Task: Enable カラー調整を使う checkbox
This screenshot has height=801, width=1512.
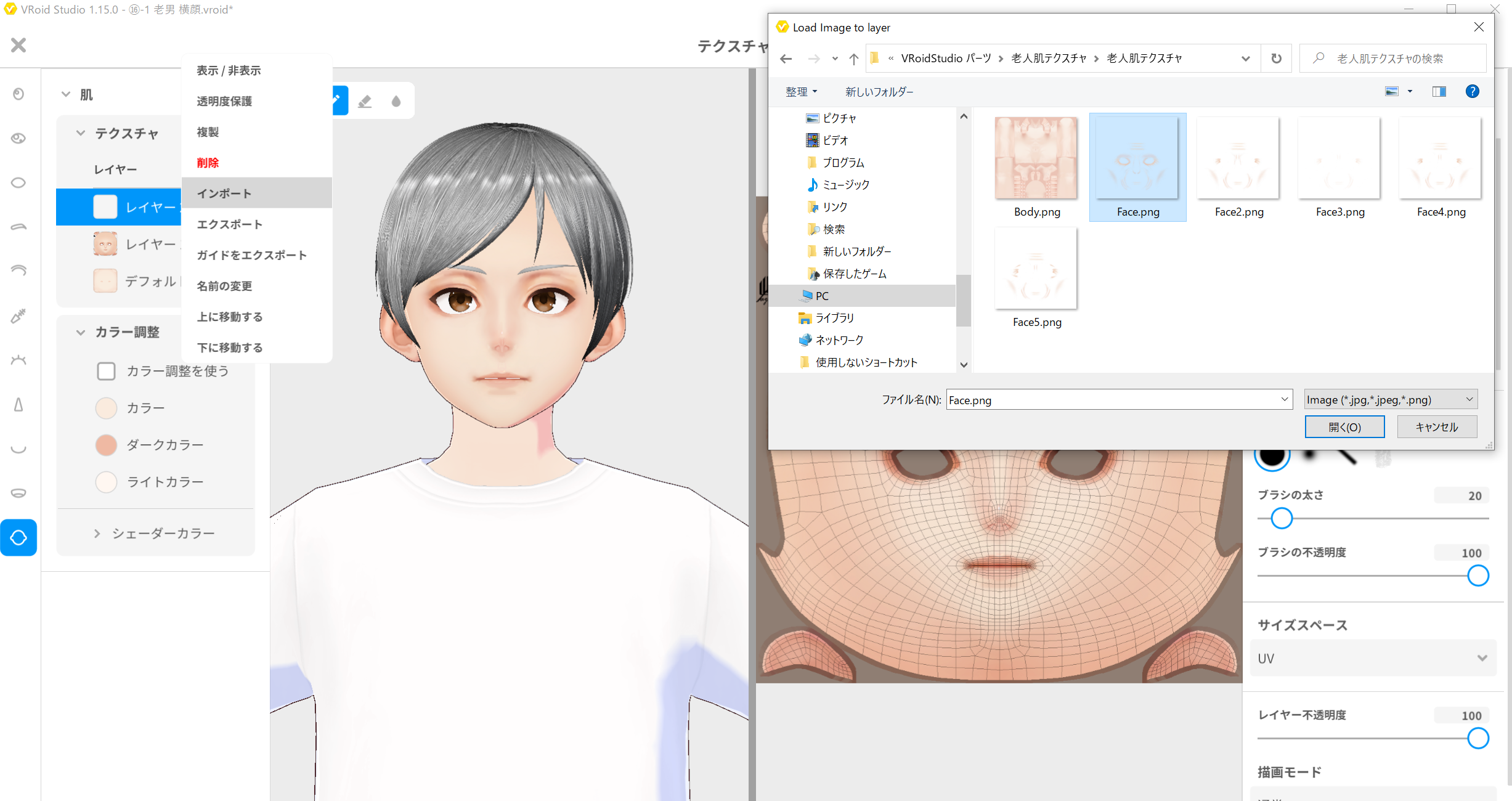Action: tap(106, 371)
